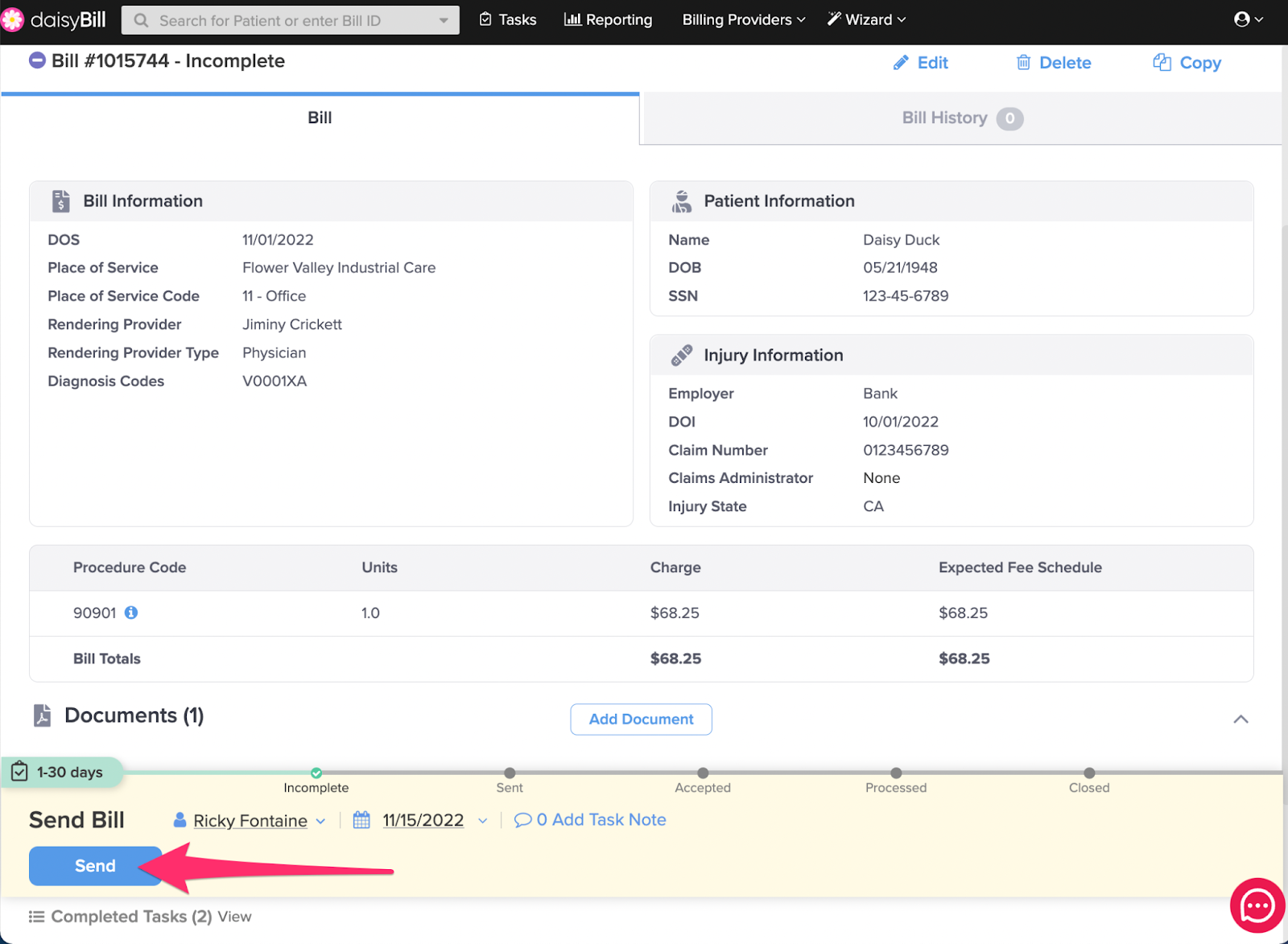
Task: Edit this bill
Action: click(x=921, y=63)
